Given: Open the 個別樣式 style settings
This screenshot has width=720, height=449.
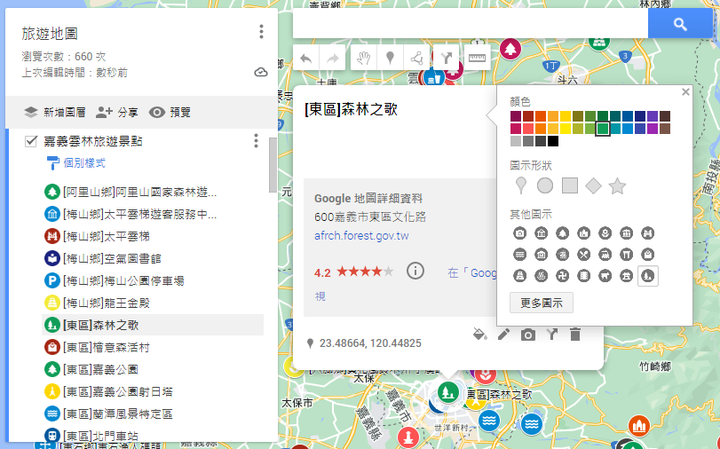Looking at the screenshot, I should [76, 163].
